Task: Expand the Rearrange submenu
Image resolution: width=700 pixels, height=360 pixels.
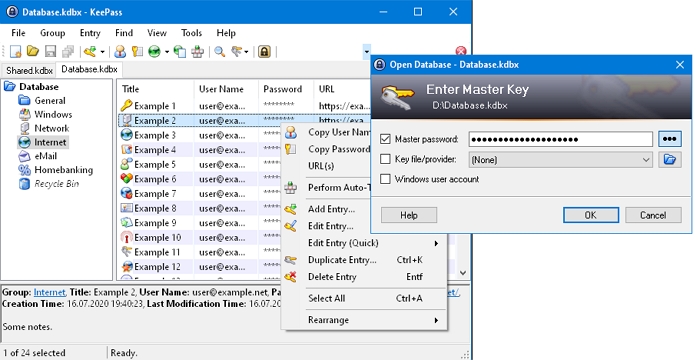Action: pyautogui.click(x=436, y=320)
